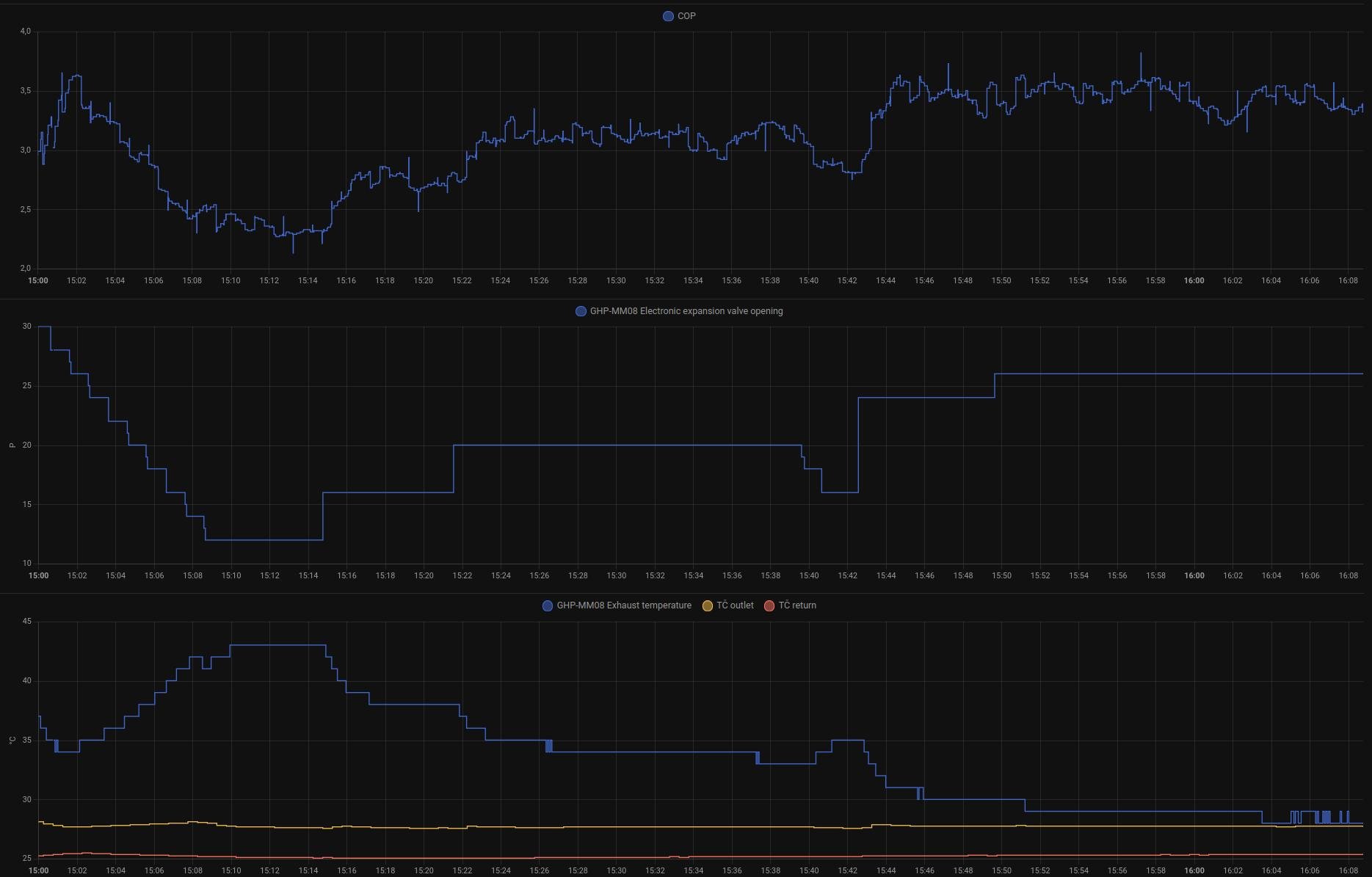1372x877 pixels.
Task: Click the 15:00 label on COP chart axis
Action: tap(38, 280)
